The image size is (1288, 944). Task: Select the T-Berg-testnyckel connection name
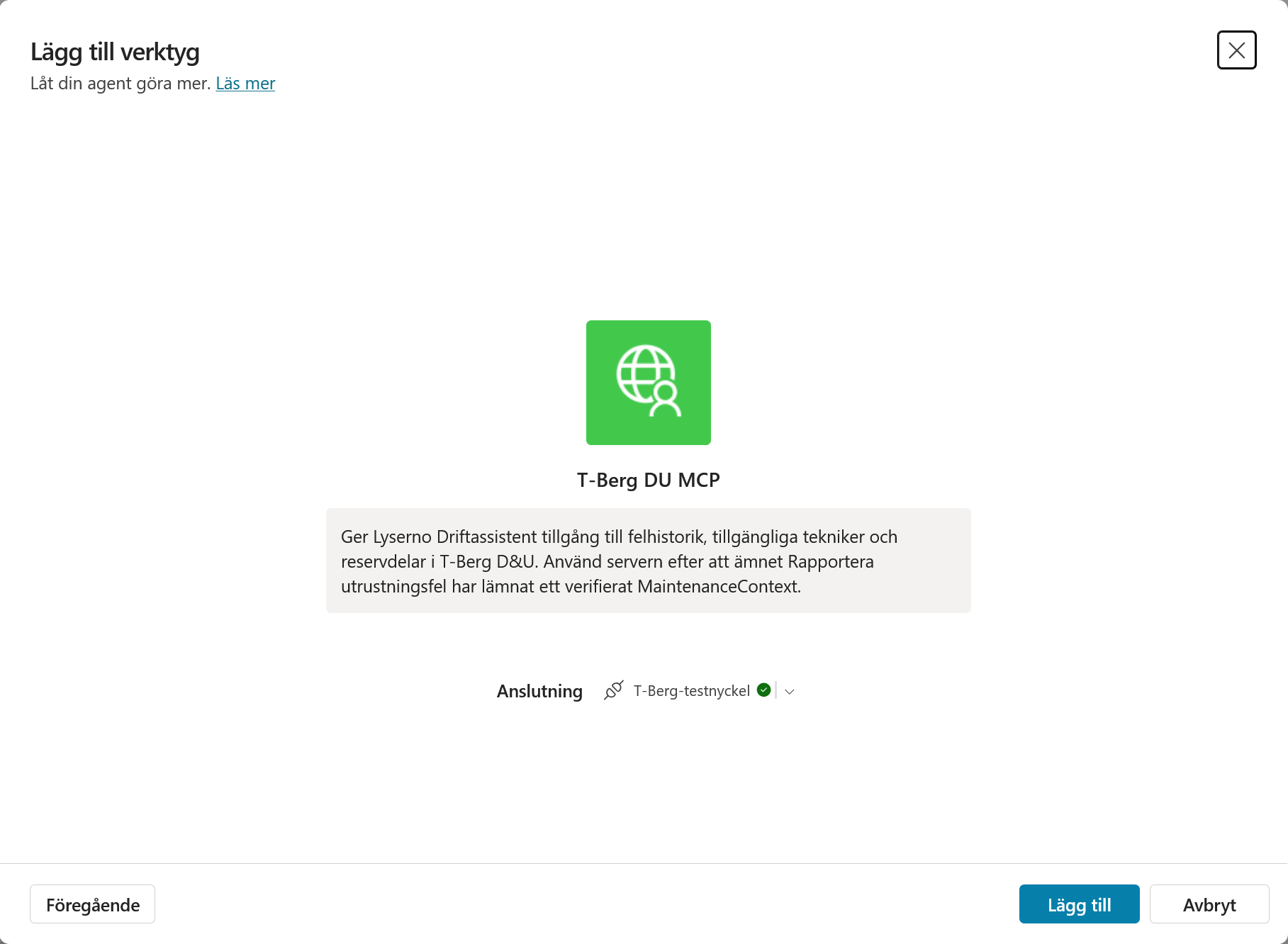(x=691, y=691)
